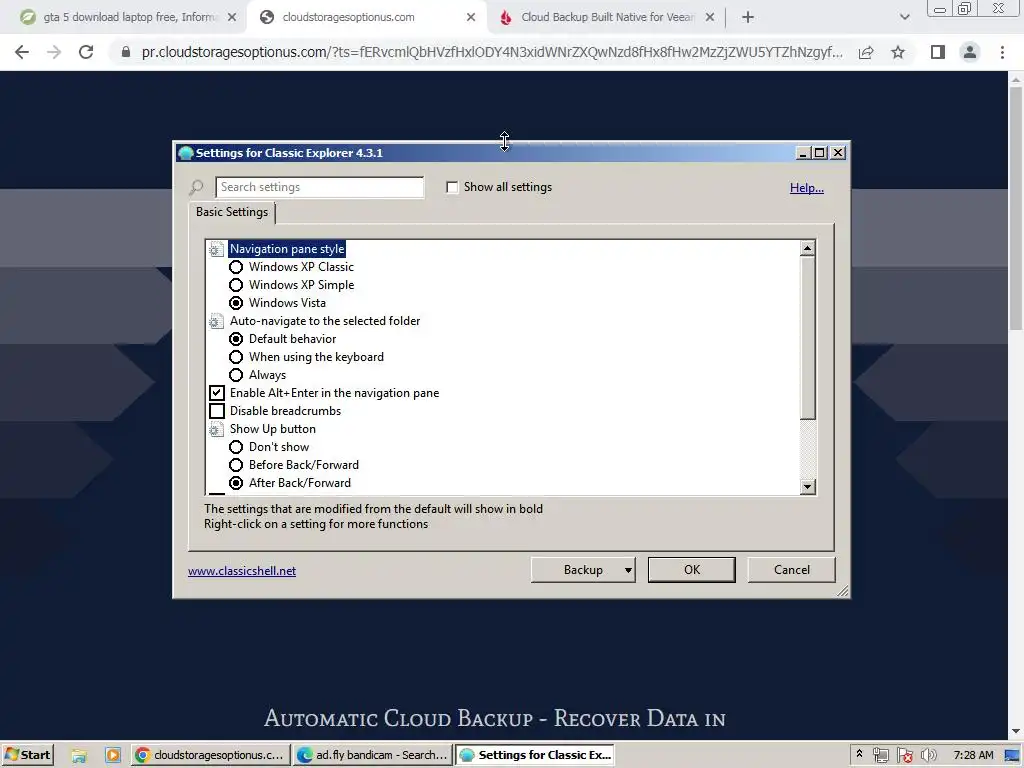Open Settings for Classic Explorer taskbar button

point(535,755)
